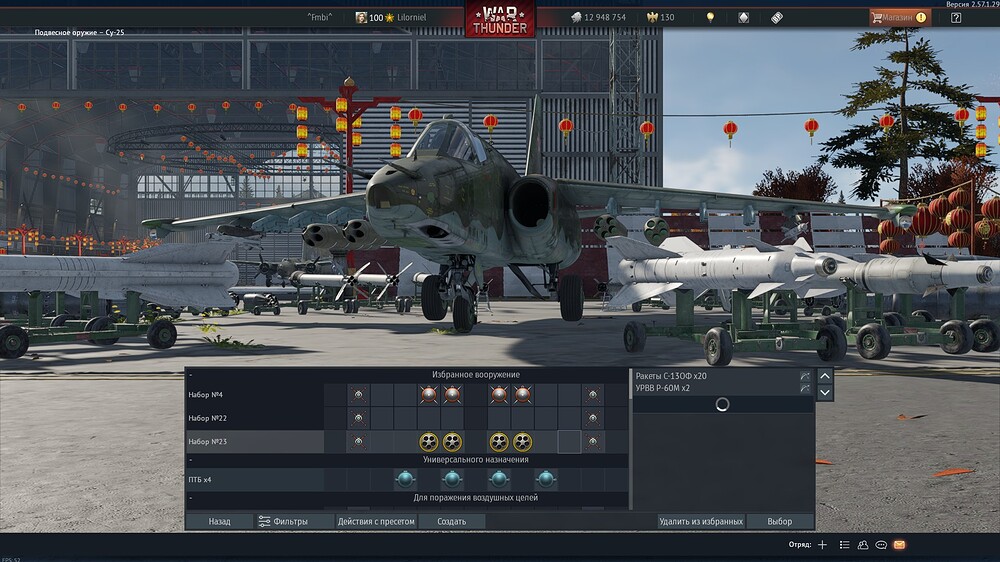Click fourth drop tank icon in ПТБ x4
This screenshot has width=1000, height=562.
coord(546,479)
